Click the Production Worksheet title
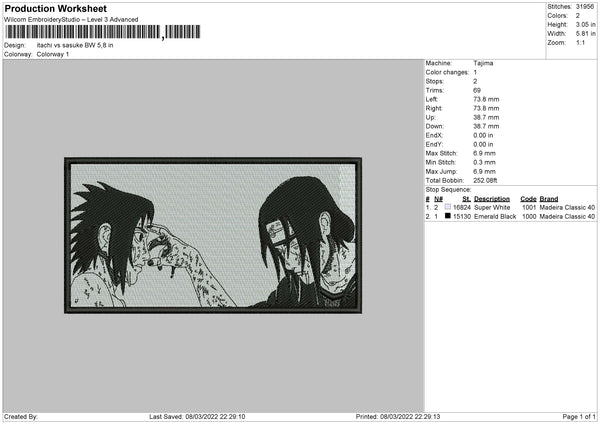The image size is (600, 424). tap(55, 8)
